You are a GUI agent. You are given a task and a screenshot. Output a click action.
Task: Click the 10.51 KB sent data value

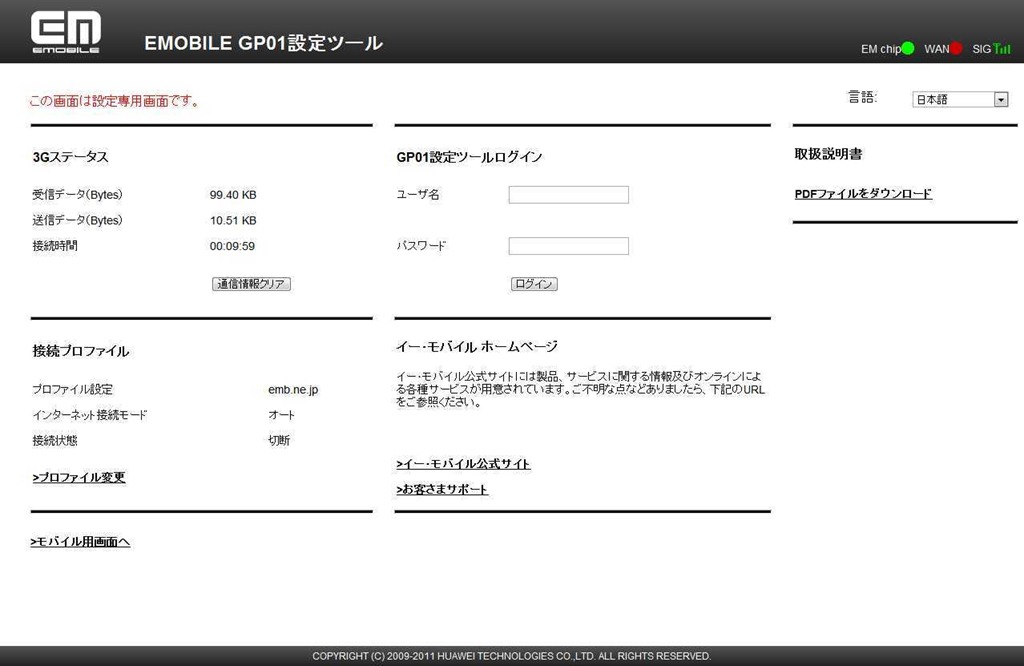coord(233,220)
